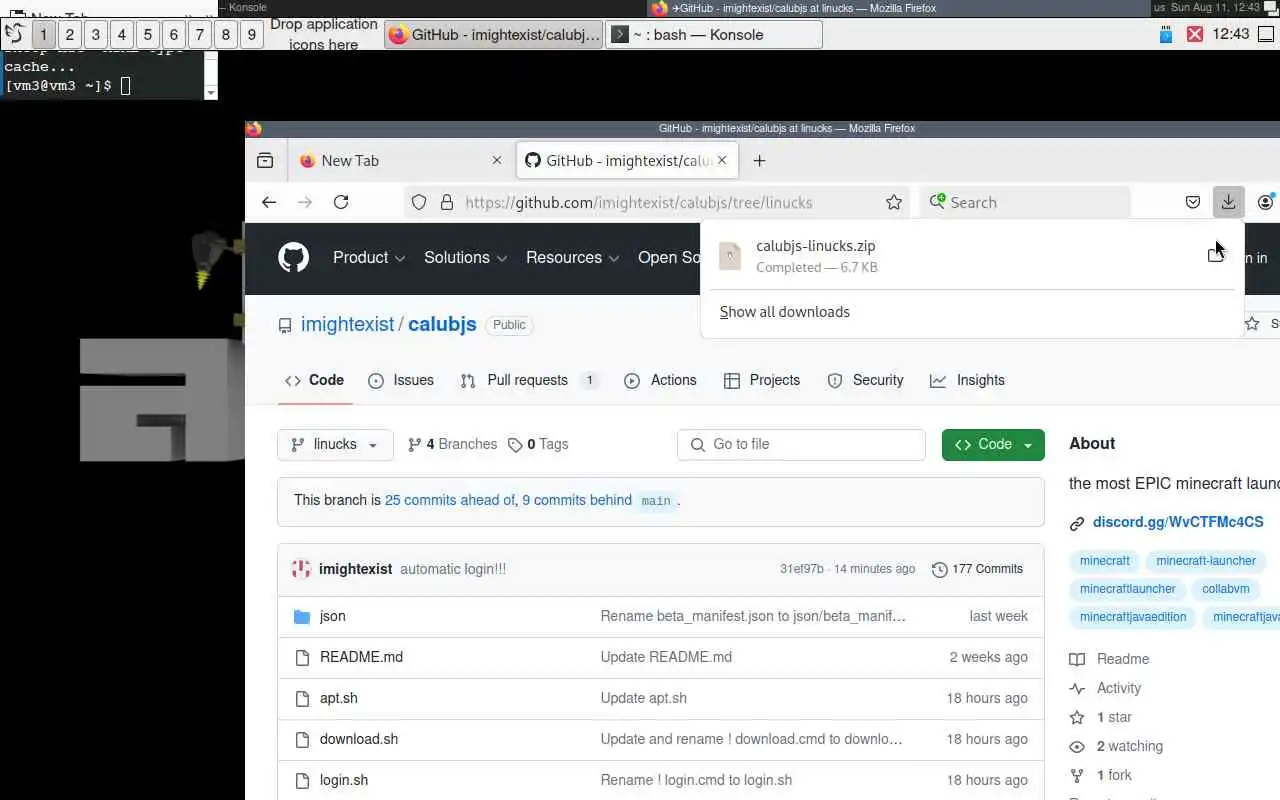Click the json folder icon
Screen dimensions: 1280x800
click(302, 616)
